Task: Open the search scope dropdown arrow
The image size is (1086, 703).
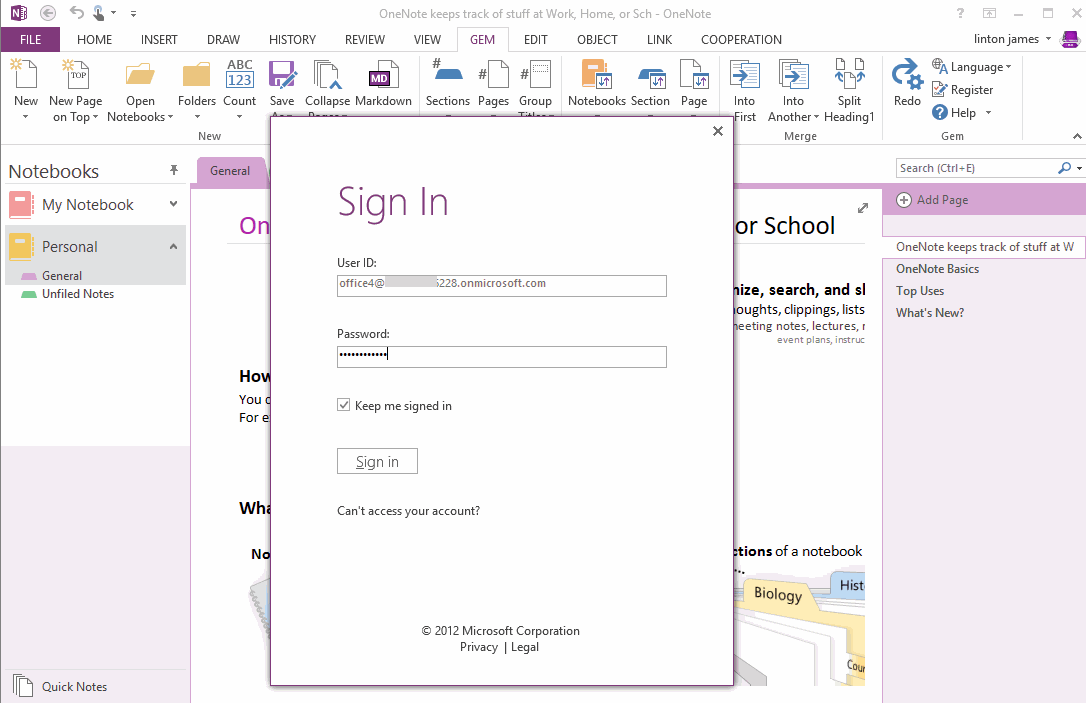Action: pyautogui.click(x=1079, y=168)
